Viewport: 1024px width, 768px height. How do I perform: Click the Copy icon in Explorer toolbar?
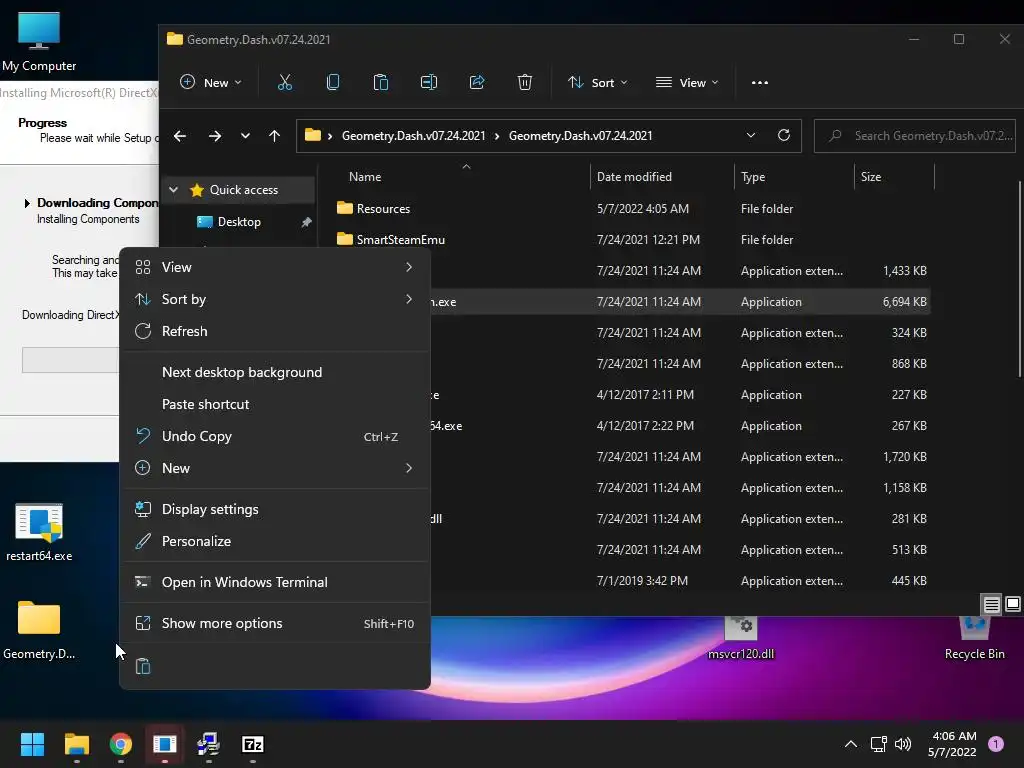(x=332, y=82)
